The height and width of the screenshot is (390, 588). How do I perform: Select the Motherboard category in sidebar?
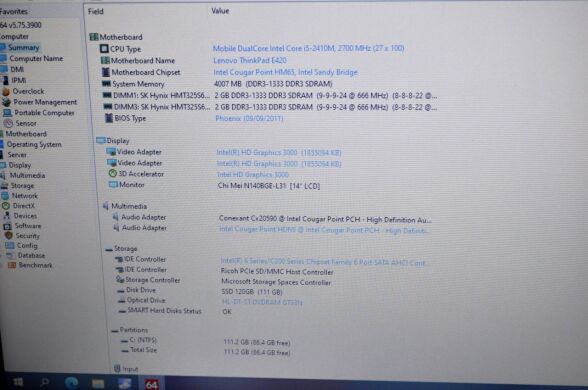(x=26, y=134)
